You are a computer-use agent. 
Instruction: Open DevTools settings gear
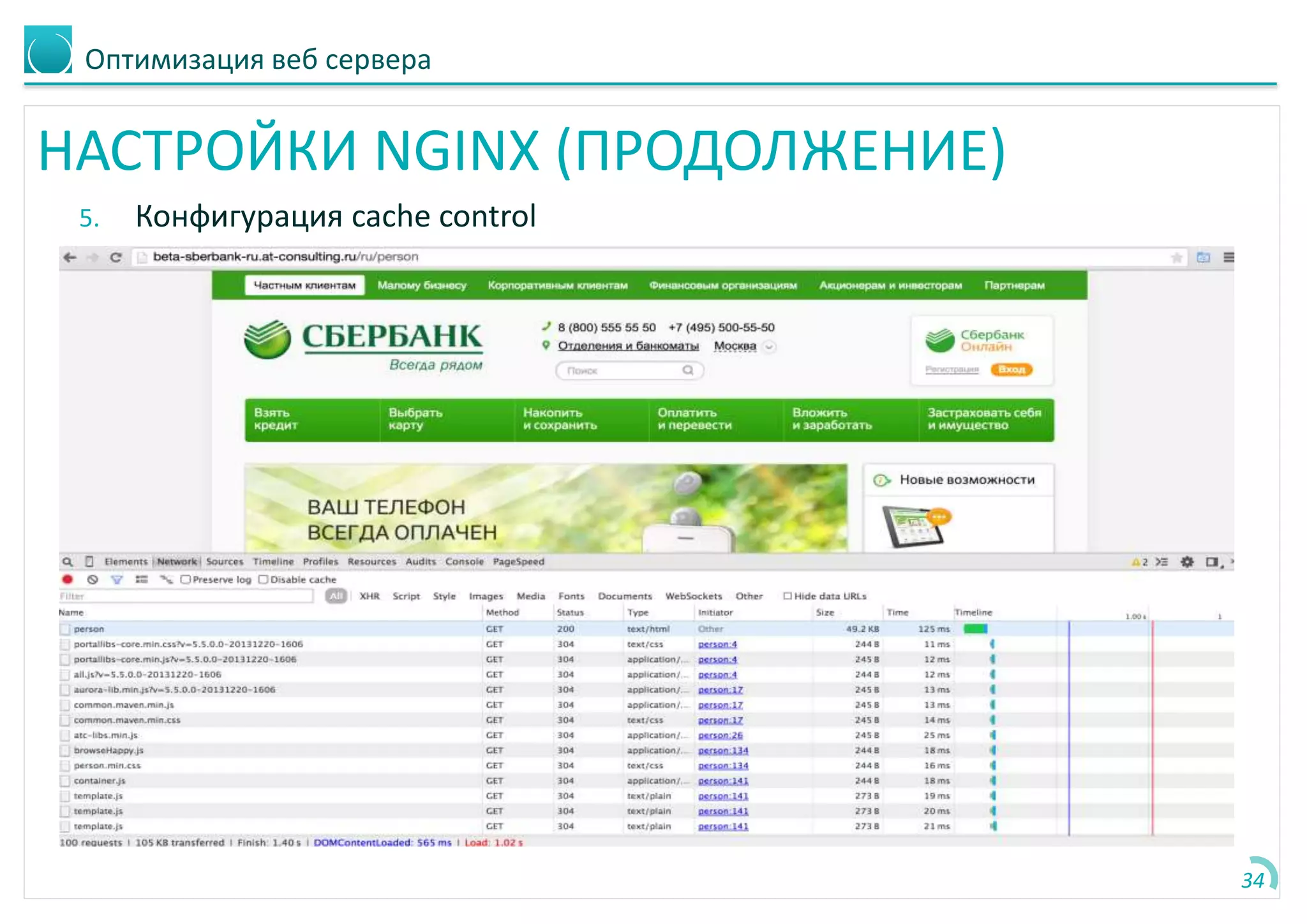1187,562
